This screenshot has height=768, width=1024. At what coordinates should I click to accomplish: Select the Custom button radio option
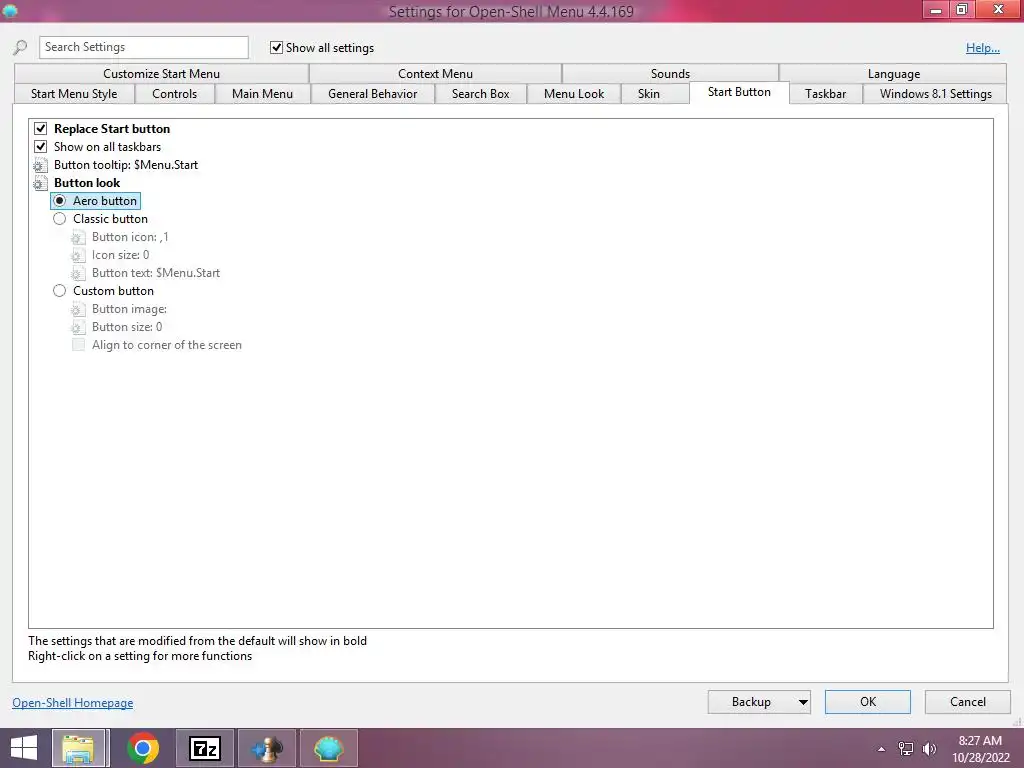59,291
